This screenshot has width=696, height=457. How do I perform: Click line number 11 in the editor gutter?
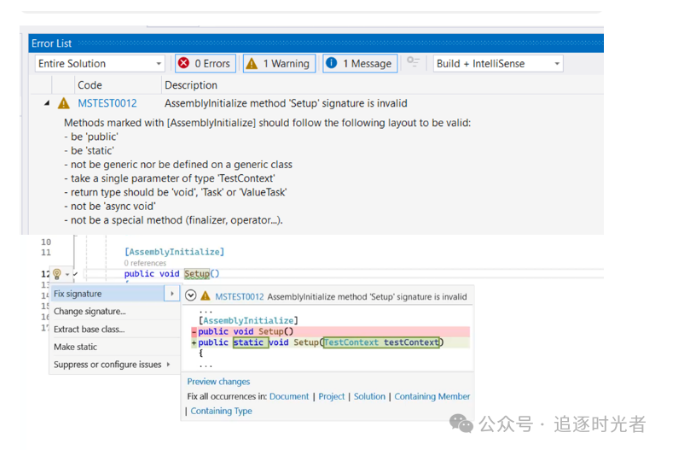(46, 252)
